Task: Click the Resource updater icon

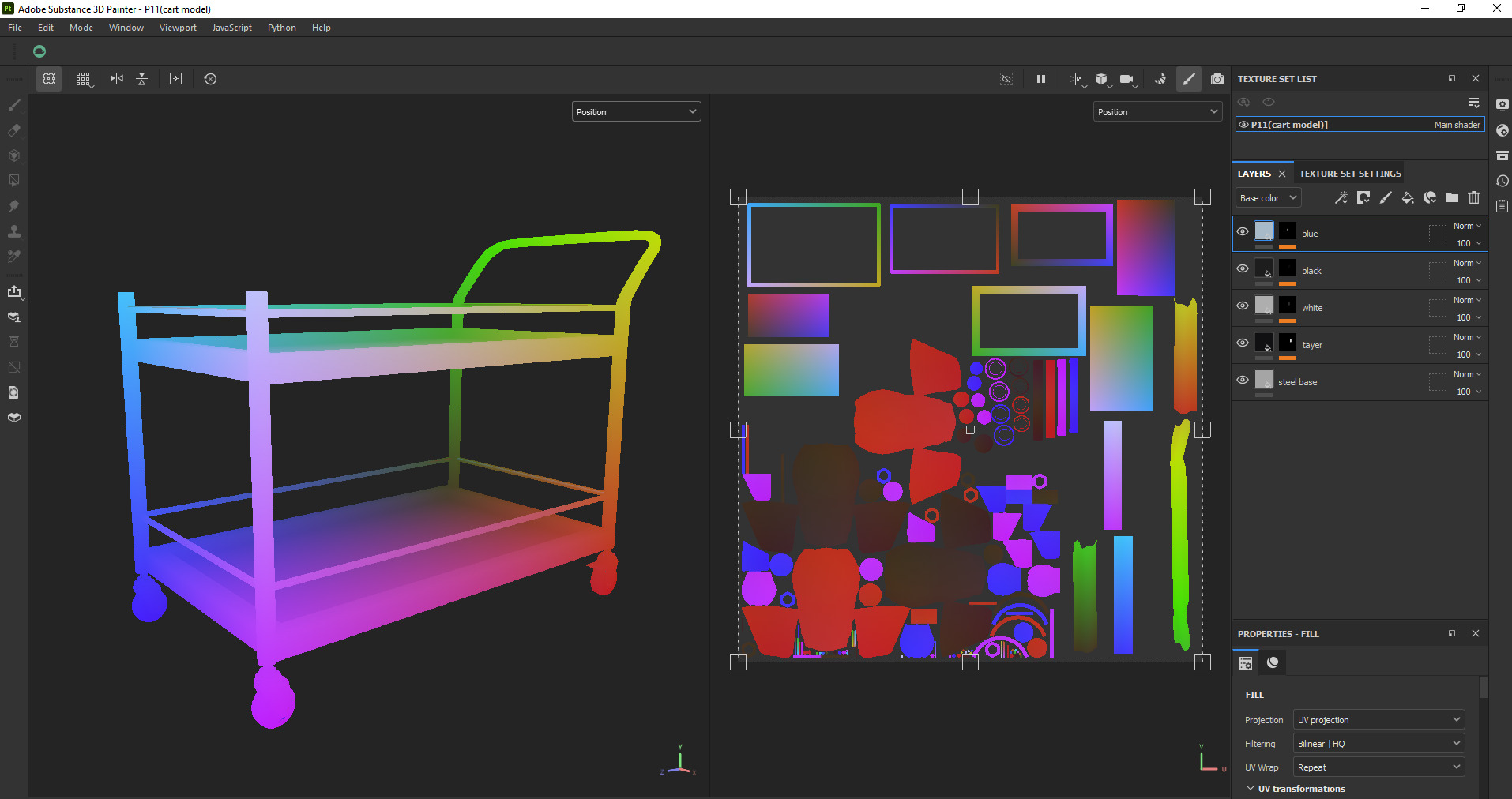Action: click(x=14, y=392)
